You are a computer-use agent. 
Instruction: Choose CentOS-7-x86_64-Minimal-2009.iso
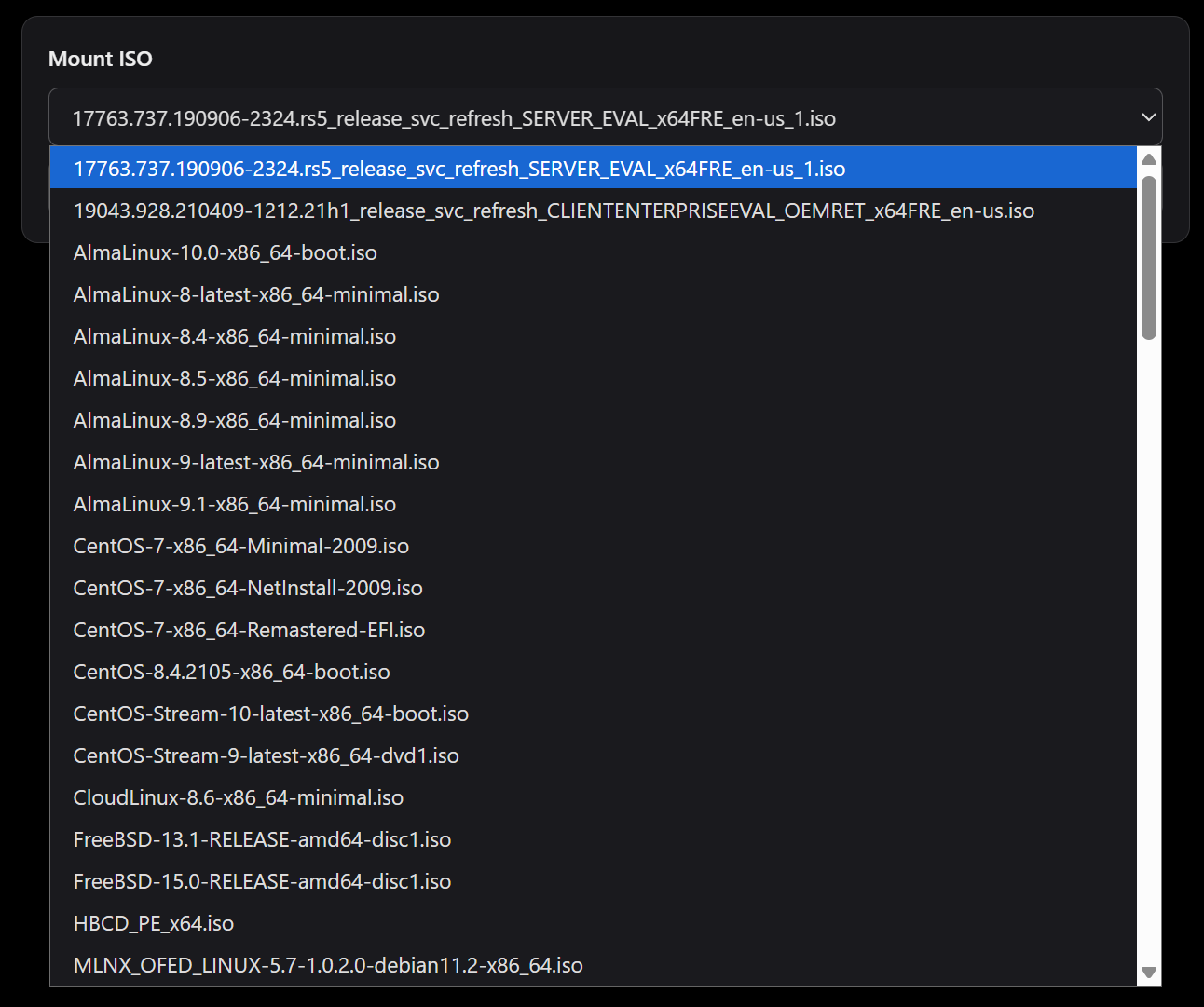click(594, 546)
